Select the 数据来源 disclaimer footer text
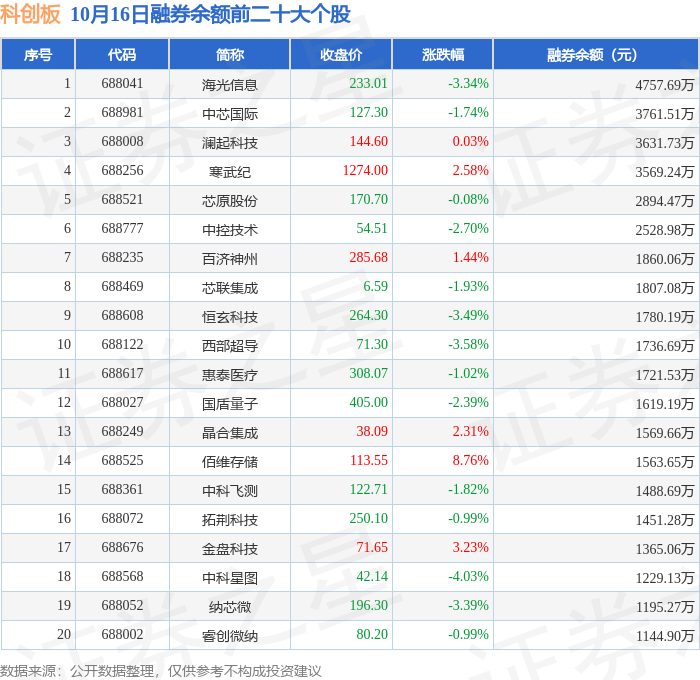Screen dimensions: 700x680 click(161, 671)
